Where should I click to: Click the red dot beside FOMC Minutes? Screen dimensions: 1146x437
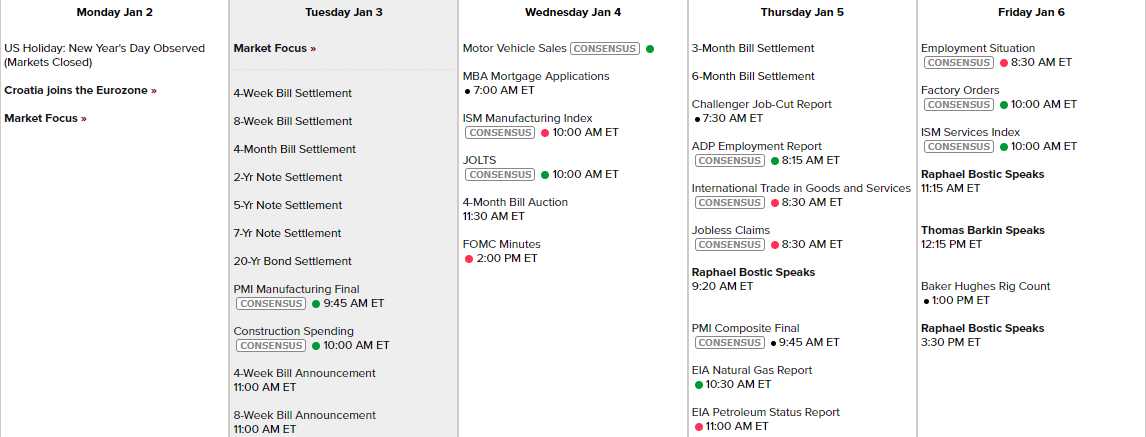pyautogui.click(x=469, y=258)
